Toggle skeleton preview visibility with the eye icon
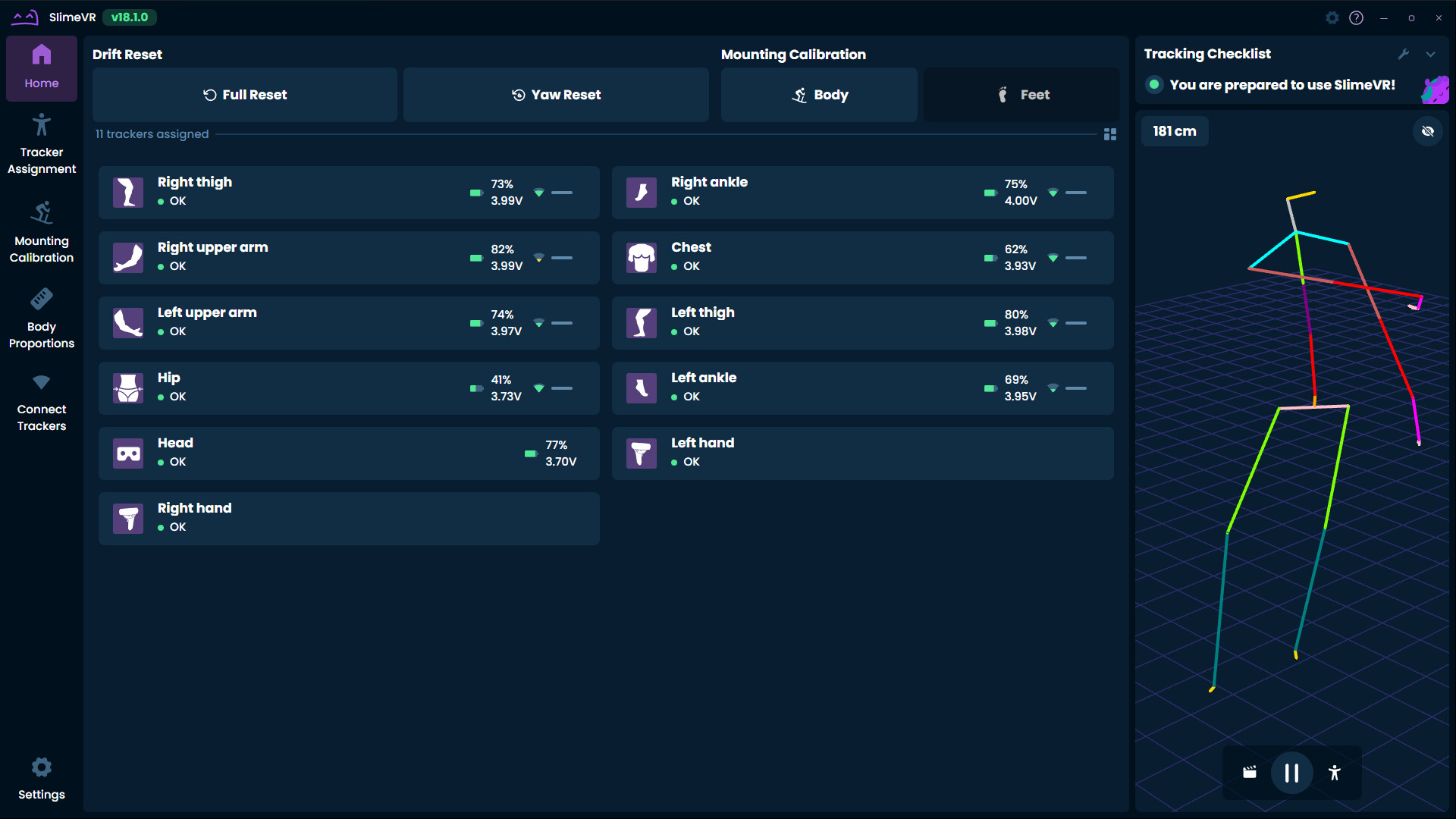Viewport: 1456px width, 819px height. click(1428, 131)
